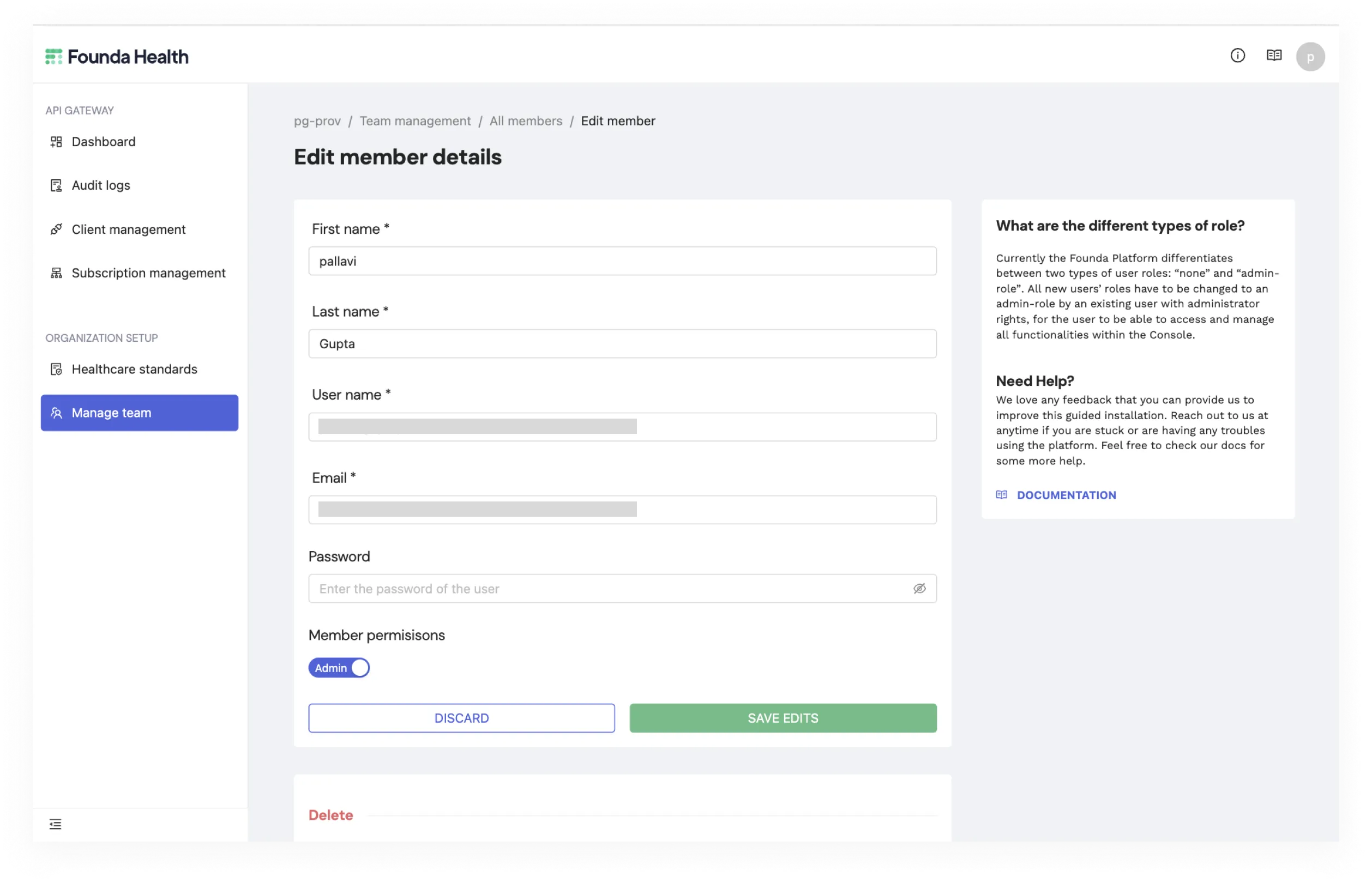Go to All members breadcrumb

pos(526,121)
